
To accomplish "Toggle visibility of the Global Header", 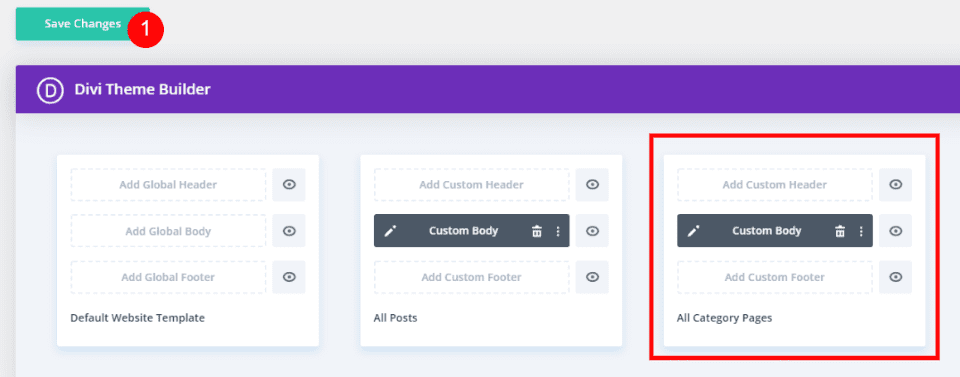I will (289, 184).
